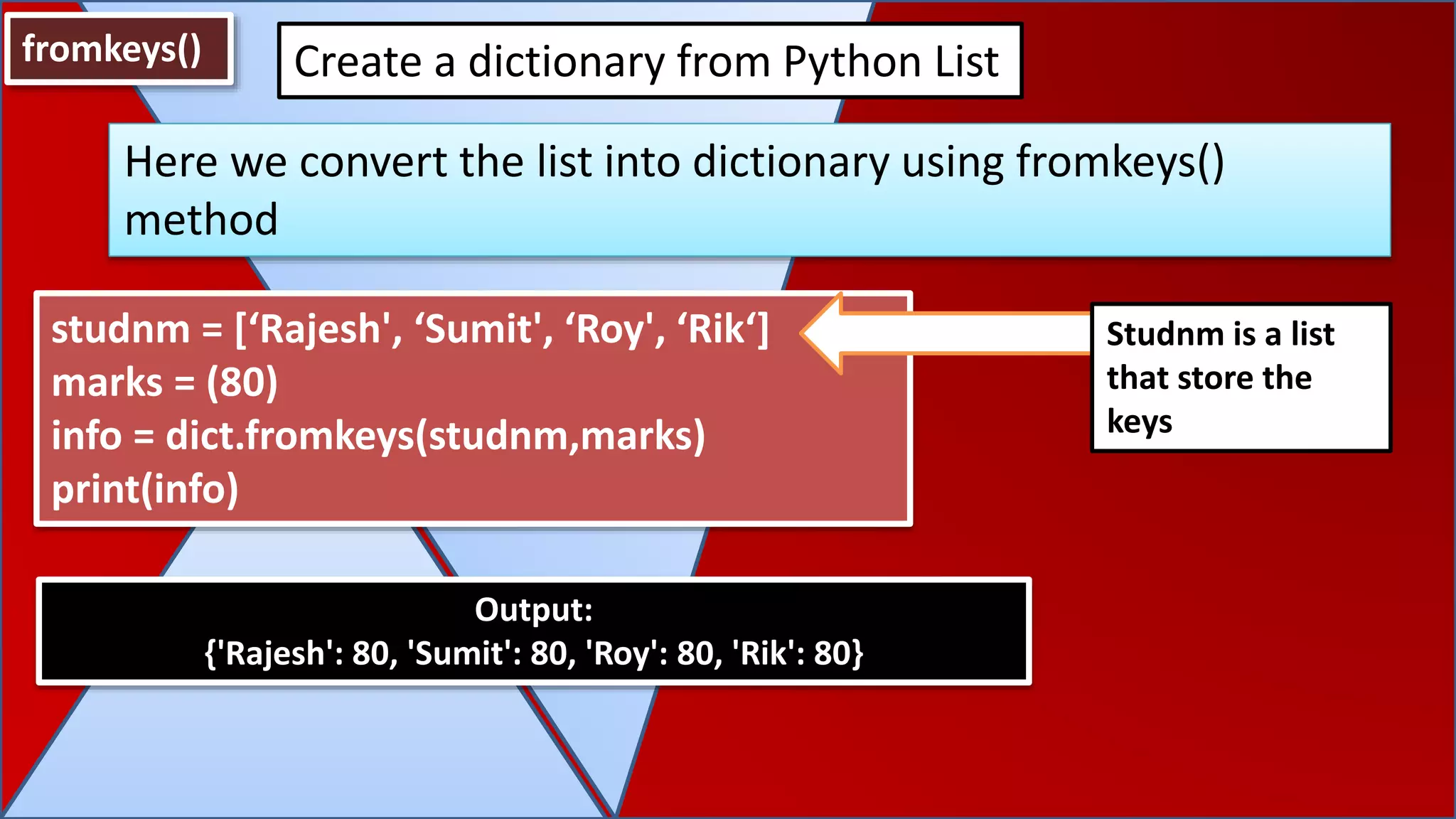
Task: Click the 'Output:' heading text
Action: [x=533, y=610]
